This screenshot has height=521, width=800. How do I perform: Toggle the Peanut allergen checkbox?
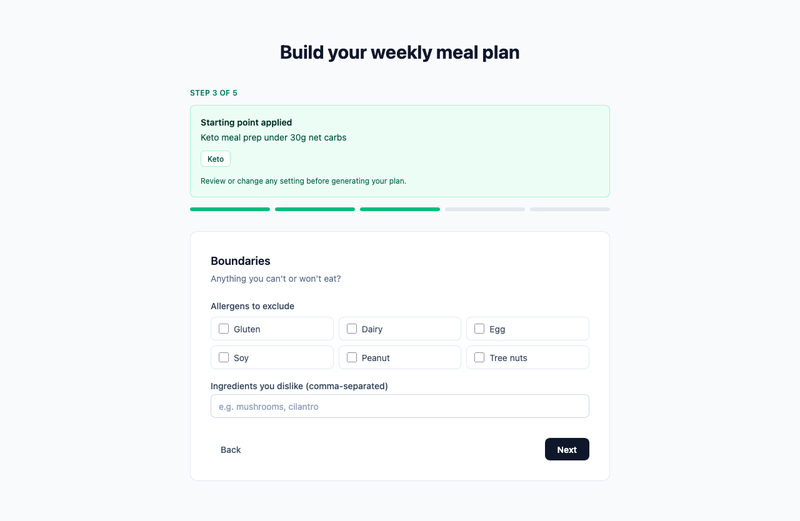click(352, 357)
